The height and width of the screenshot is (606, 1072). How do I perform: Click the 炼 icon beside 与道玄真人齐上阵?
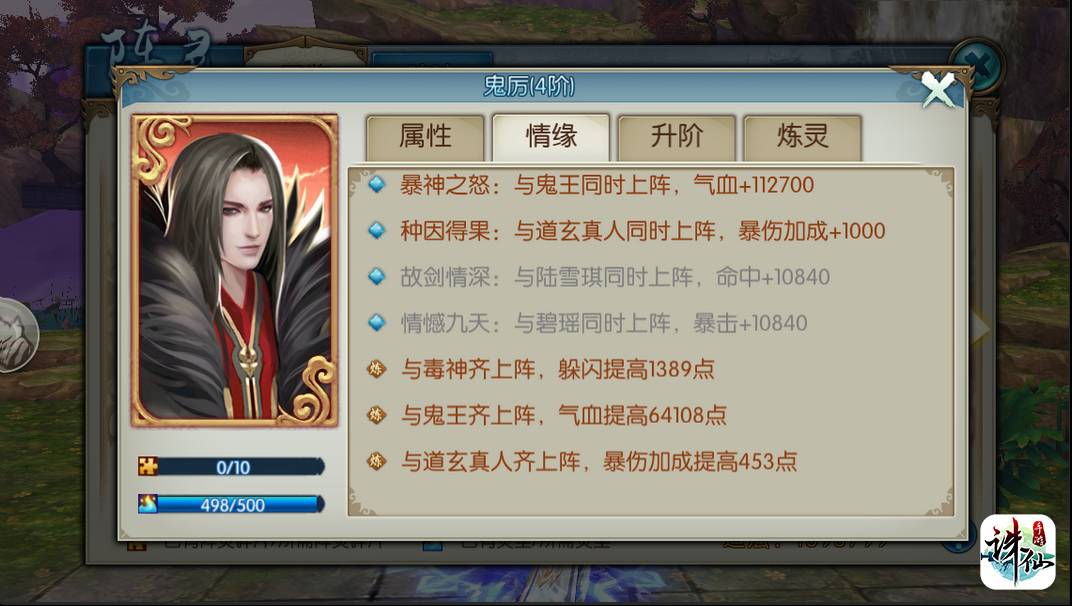[x=377, y=461]
